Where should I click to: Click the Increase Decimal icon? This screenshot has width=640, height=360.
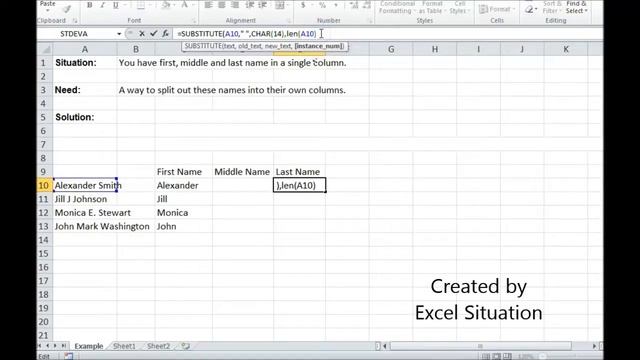coord(354,5)
